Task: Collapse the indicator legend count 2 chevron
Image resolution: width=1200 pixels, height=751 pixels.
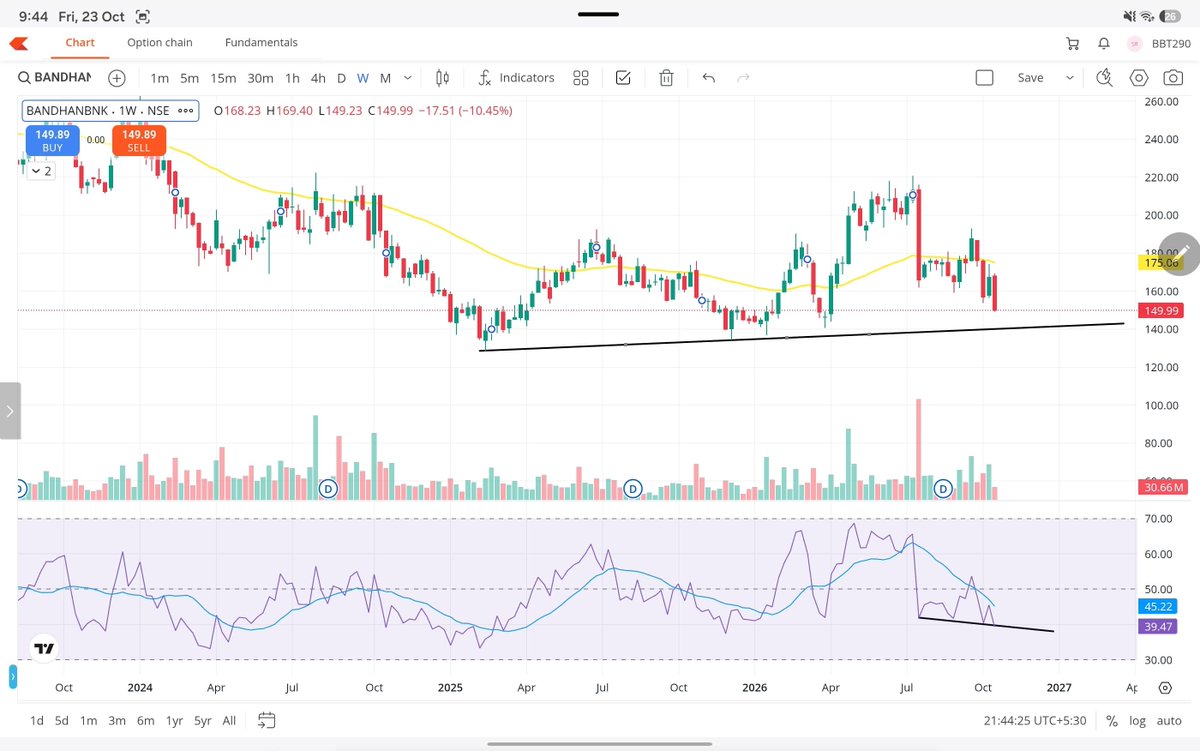Action: (x=40, y=171)
